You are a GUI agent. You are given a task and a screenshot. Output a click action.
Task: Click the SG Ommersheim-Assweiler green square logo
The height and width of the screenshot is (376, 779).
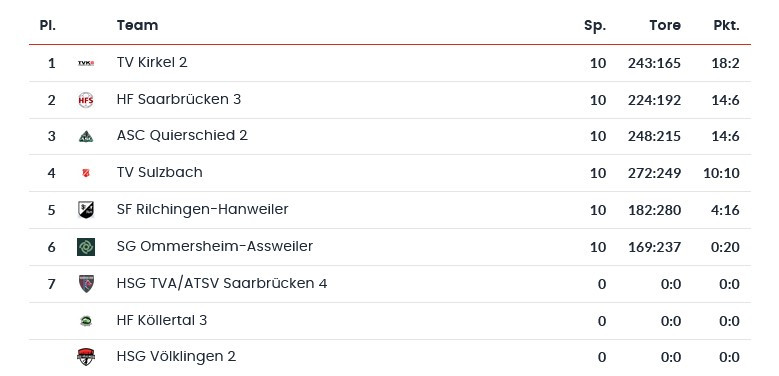[86, 247]
